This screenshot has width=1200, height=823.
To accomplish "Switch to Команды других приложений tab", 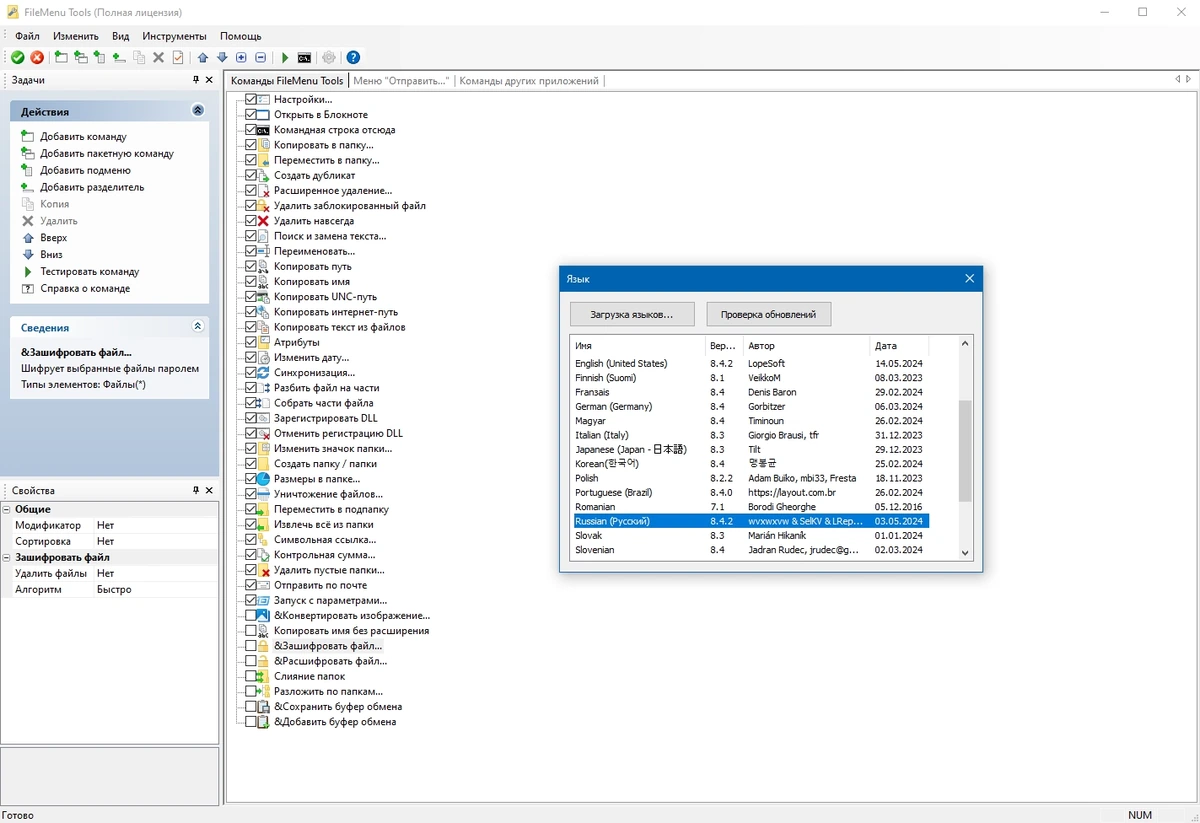I will pos(529,81).
